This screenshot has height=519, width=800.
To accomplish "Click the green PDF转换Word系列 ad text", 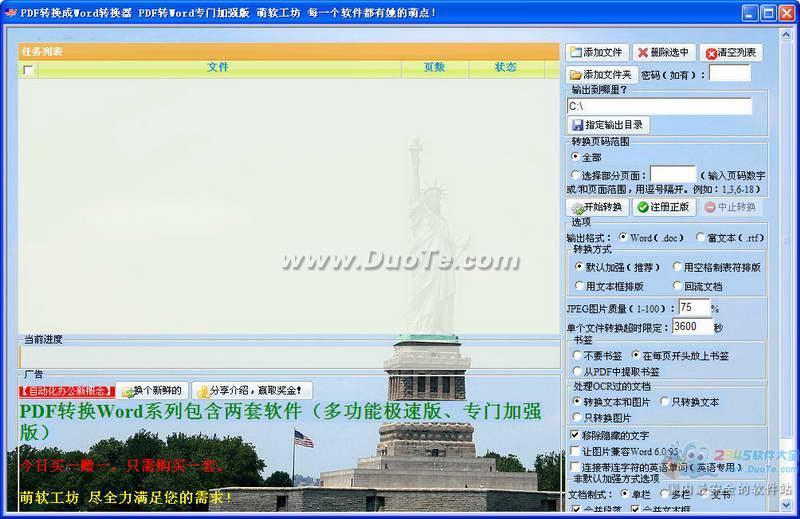I will [x=280, y=422].
